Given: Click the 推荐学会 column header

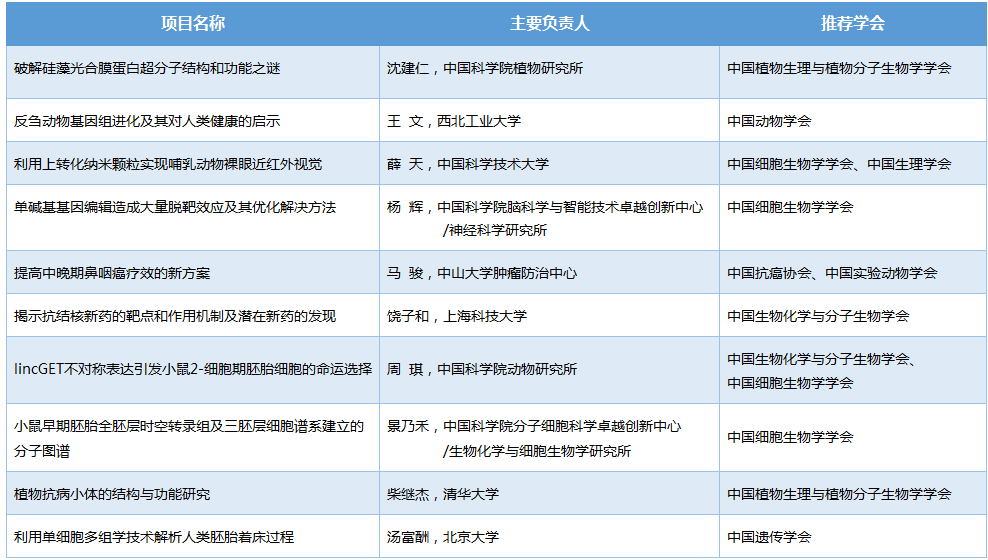Looking at the screenshot, I should (x=852, y=24).
